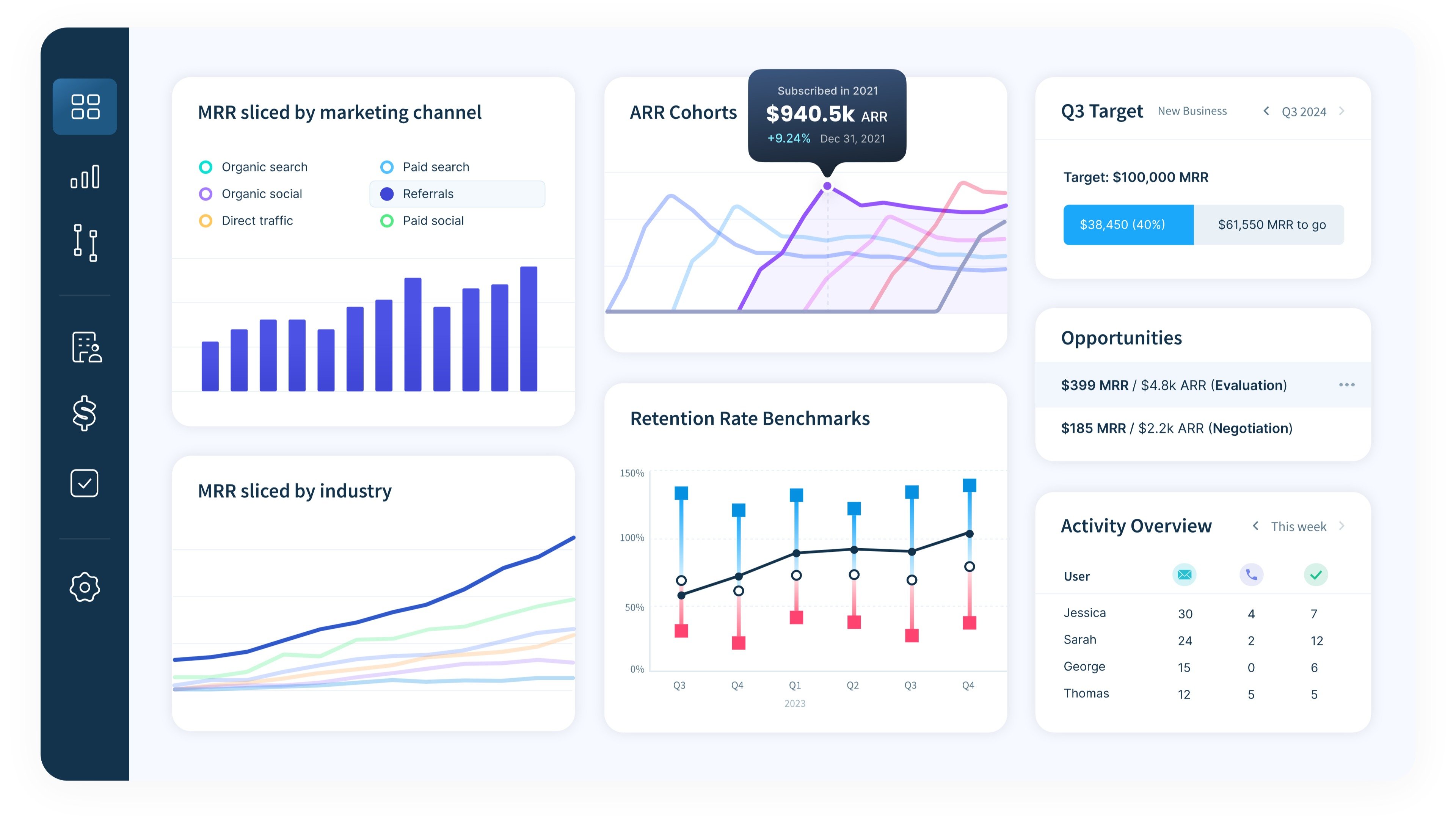Open the filters/sliders panel icon
Viewport: 1456px width, 819px height.
[x=85, y=243]
